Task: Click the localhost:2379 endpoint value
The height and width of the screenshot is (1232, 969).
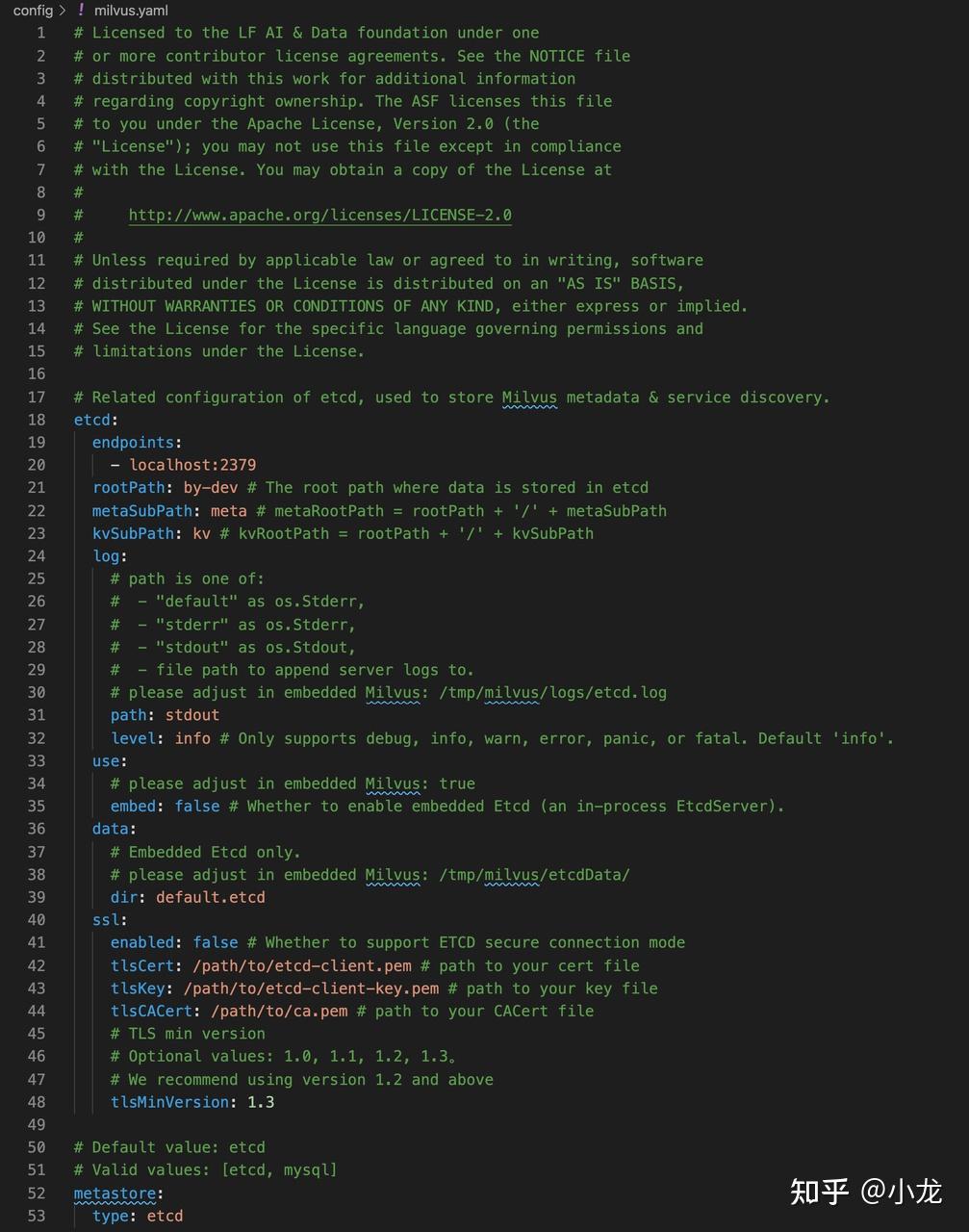Action: tap(192, 465)
